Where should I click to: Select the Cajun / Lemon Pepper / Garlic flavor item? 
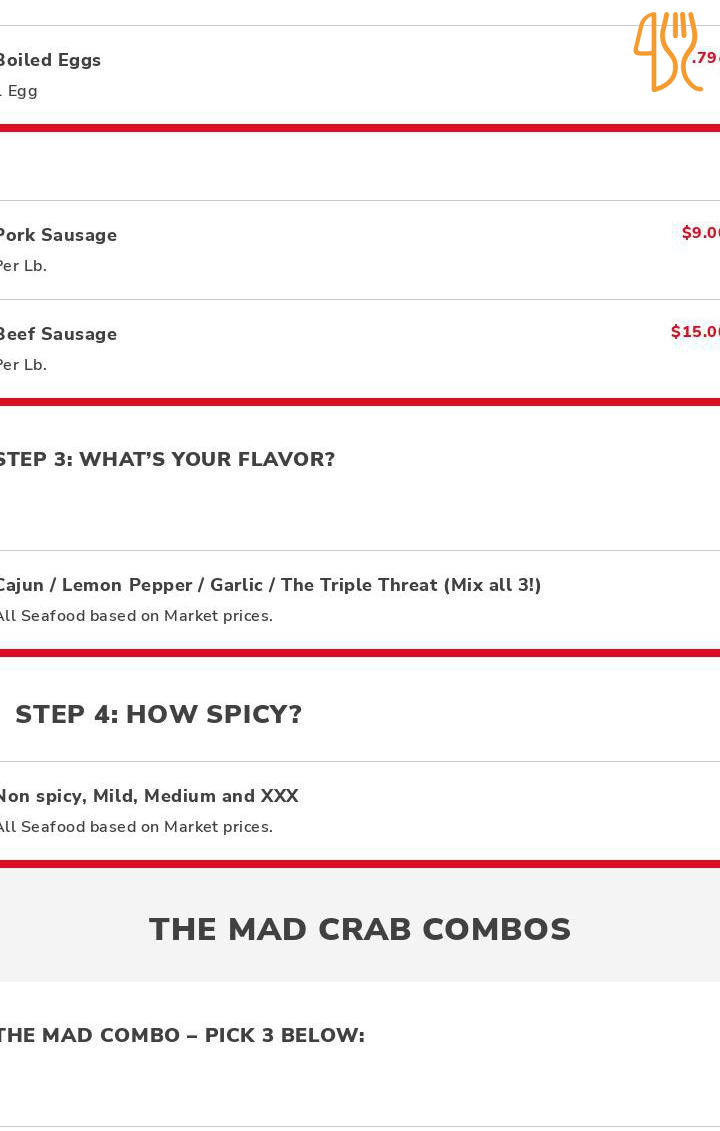pos(270,585)
